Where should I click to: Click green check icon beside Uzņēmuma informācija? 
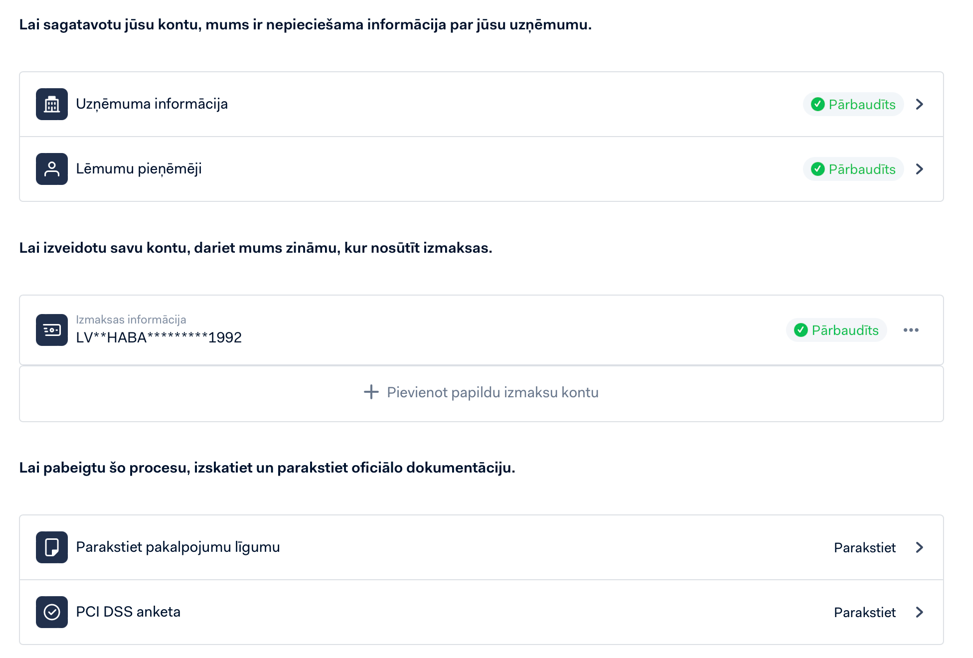click(818, 104)
